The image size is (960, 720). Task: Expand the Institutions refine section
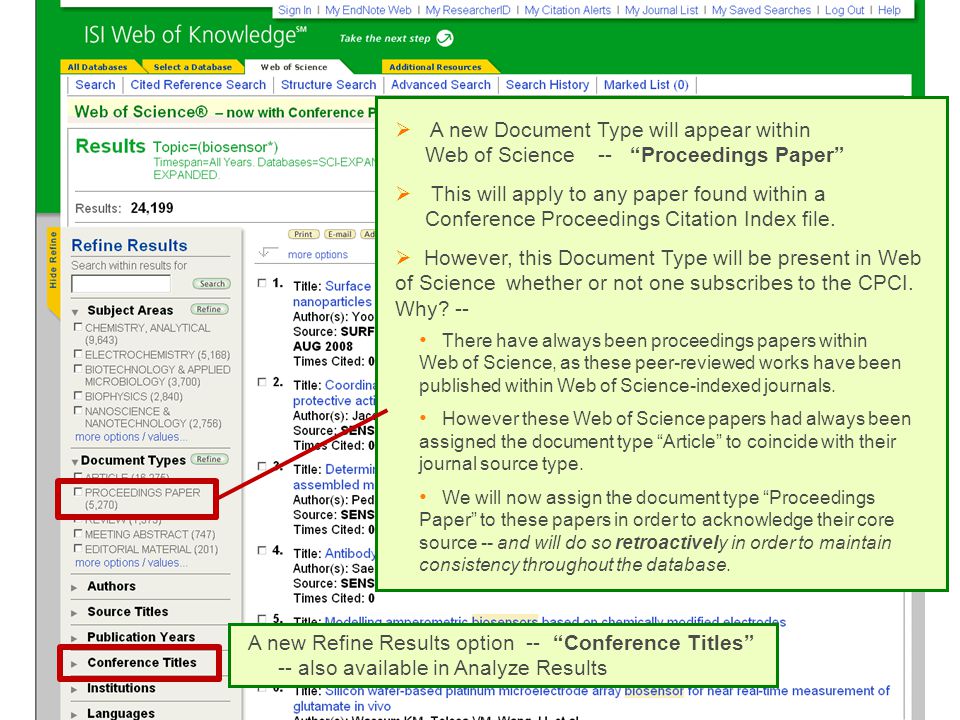74,689
